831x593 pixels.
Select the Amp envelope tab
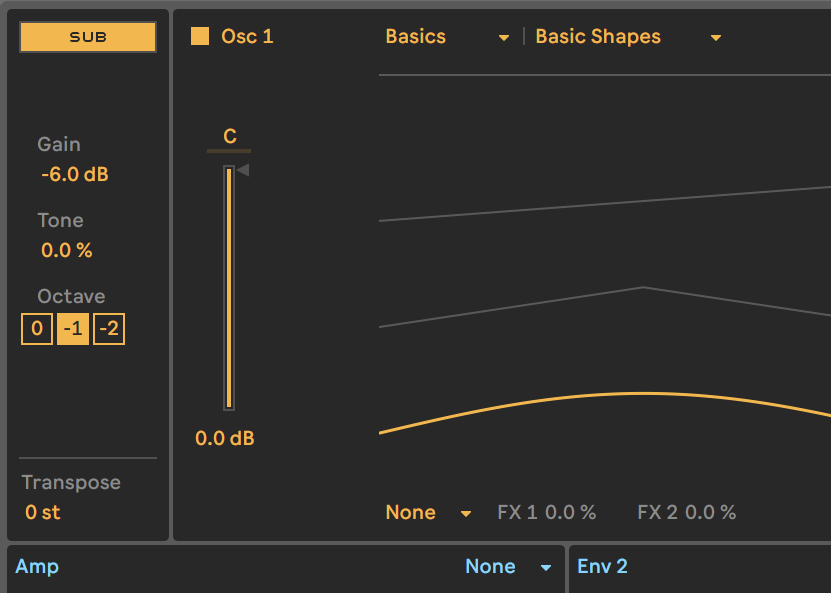(x=37, y=567)
